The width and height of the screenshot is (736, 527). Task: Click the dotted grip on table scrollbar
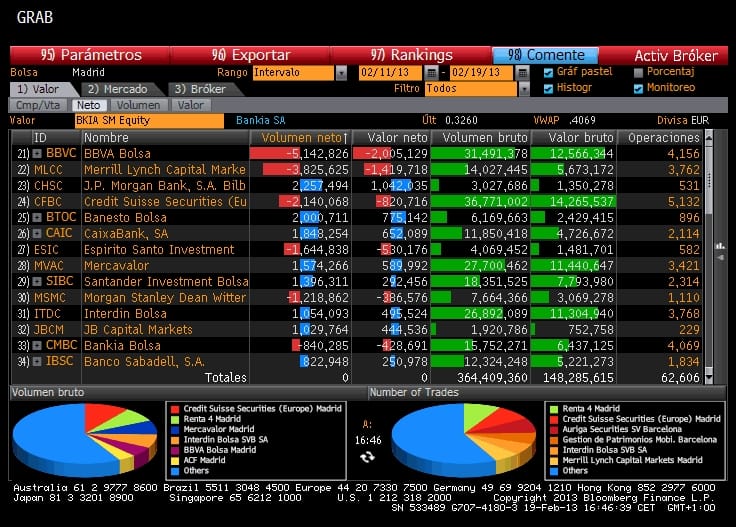pos(709,180)
